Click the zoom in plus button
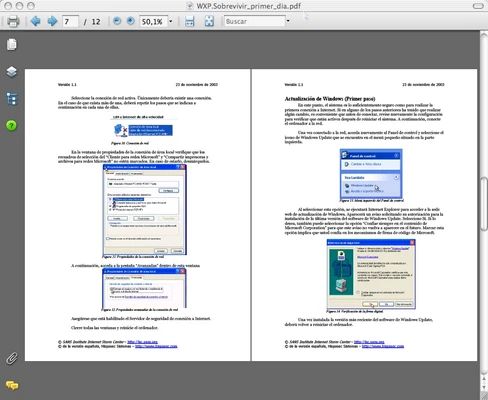Image resolution: width=488 pixels, height=400 pixels. pos(131,21)
